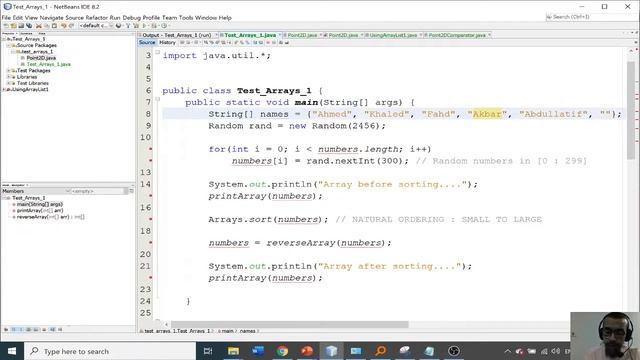Click the New File toolbar icon

[5, 26]
